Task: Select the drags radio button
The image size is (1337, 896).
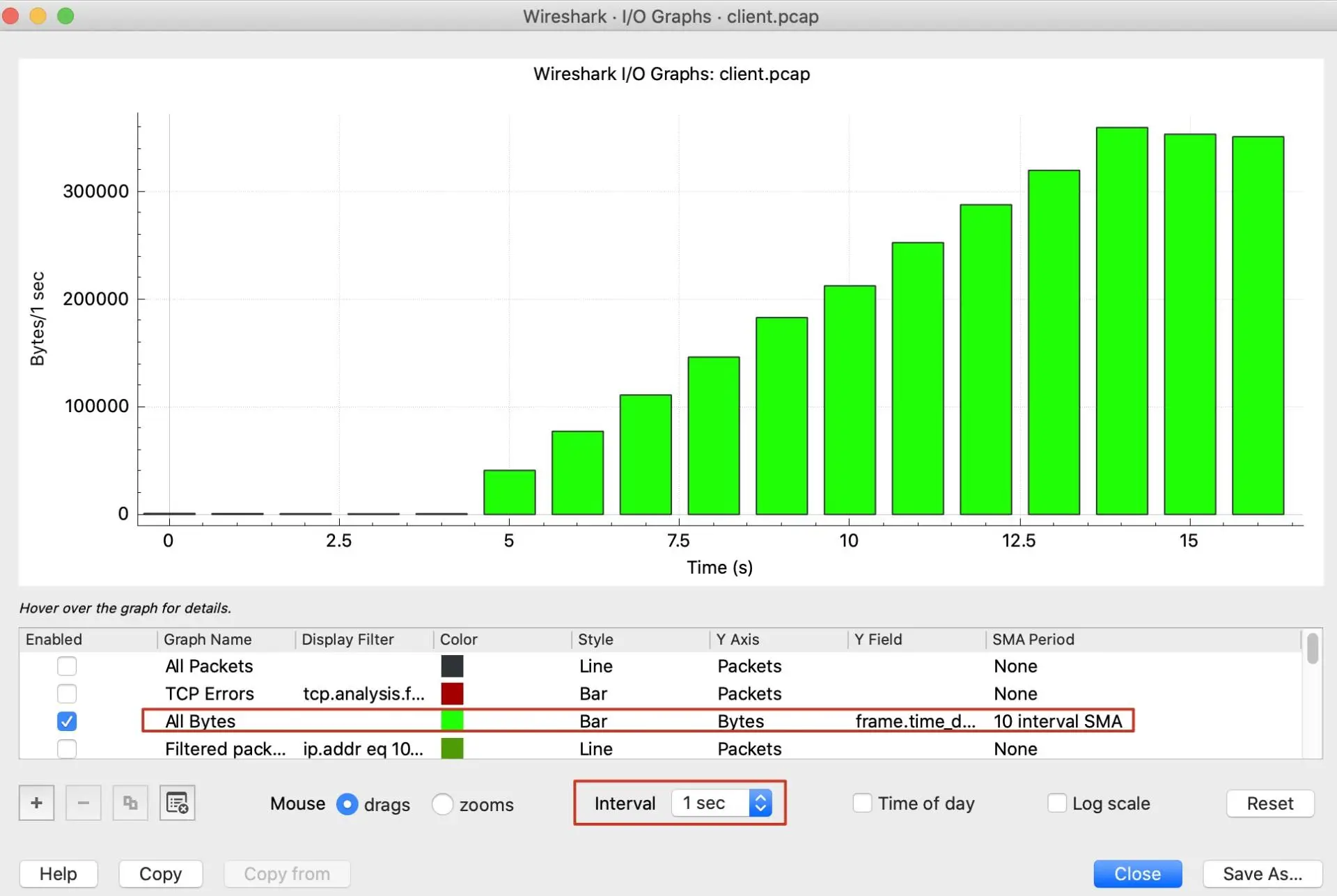Action: [347, 803]
